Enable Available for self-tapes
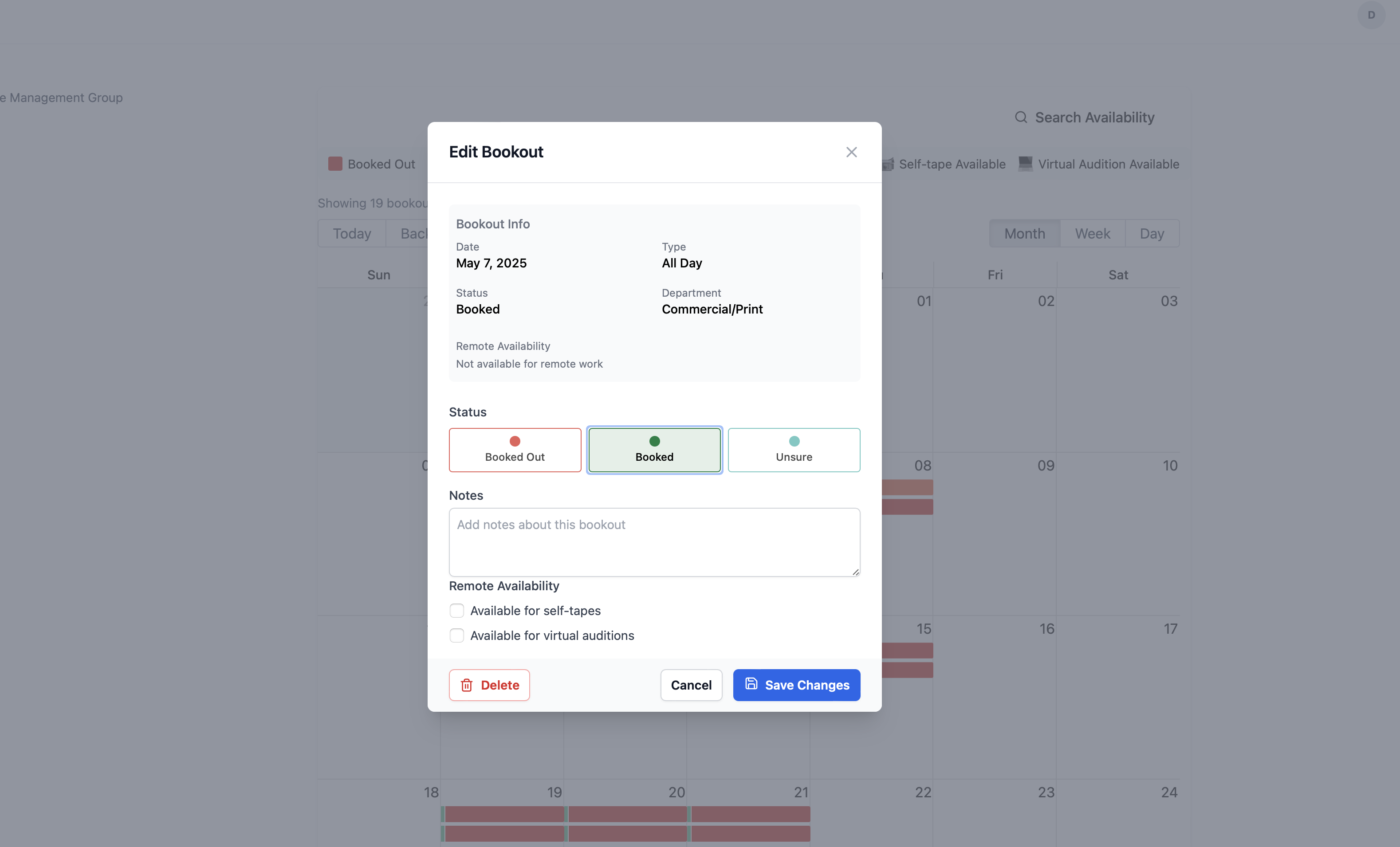The height and width of the screenshot is (847, 1400). (x=457, y=611)
